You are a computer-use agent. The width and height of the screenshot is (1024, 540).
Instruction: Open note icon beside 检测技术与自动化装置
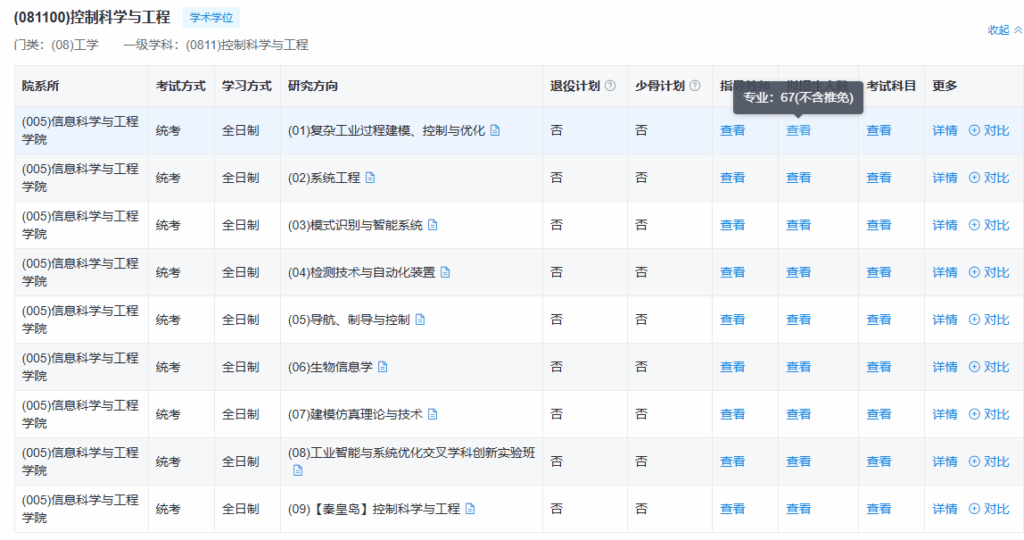click(445, 272)
